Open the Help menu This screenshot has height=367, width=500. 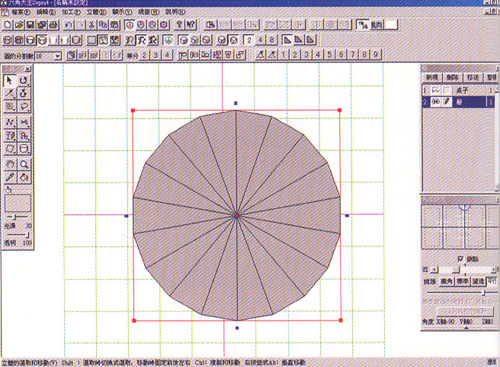175,12
